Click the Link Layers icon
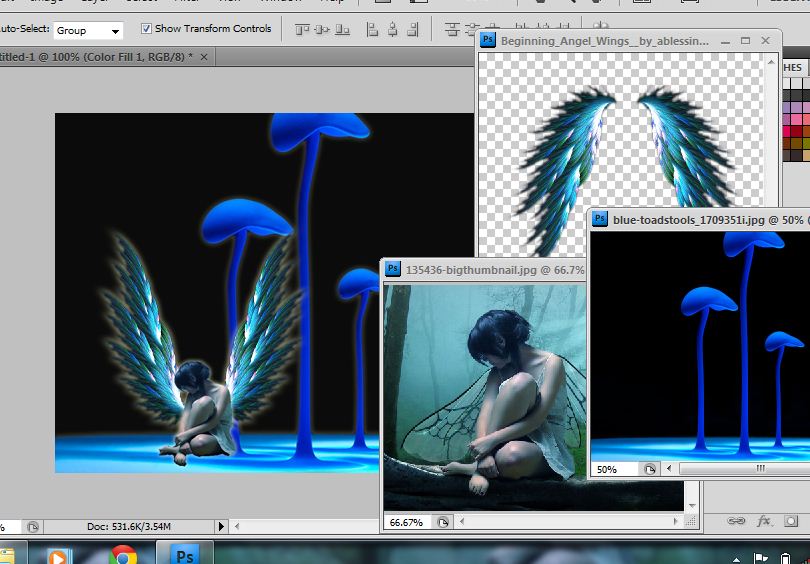 (x=736, y=521)
